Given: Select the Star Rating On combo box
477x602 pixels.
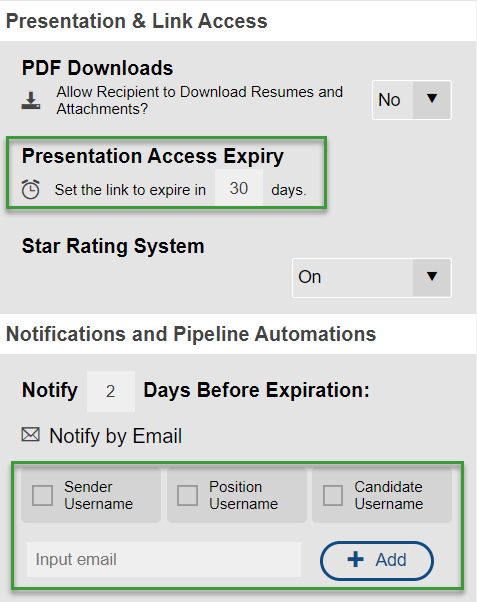Looking at the screenshot, I should point(372,278).
